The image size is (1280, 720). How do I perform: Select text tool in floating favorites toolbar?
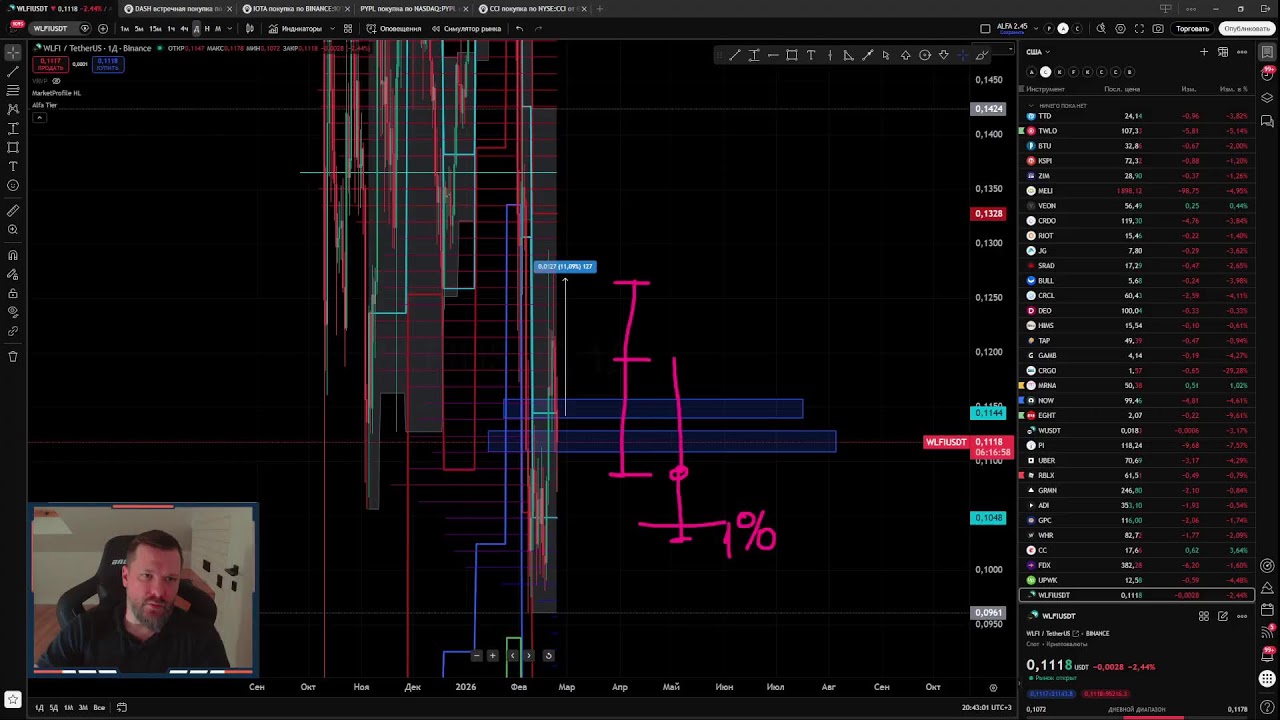click(x=811, y=55)
